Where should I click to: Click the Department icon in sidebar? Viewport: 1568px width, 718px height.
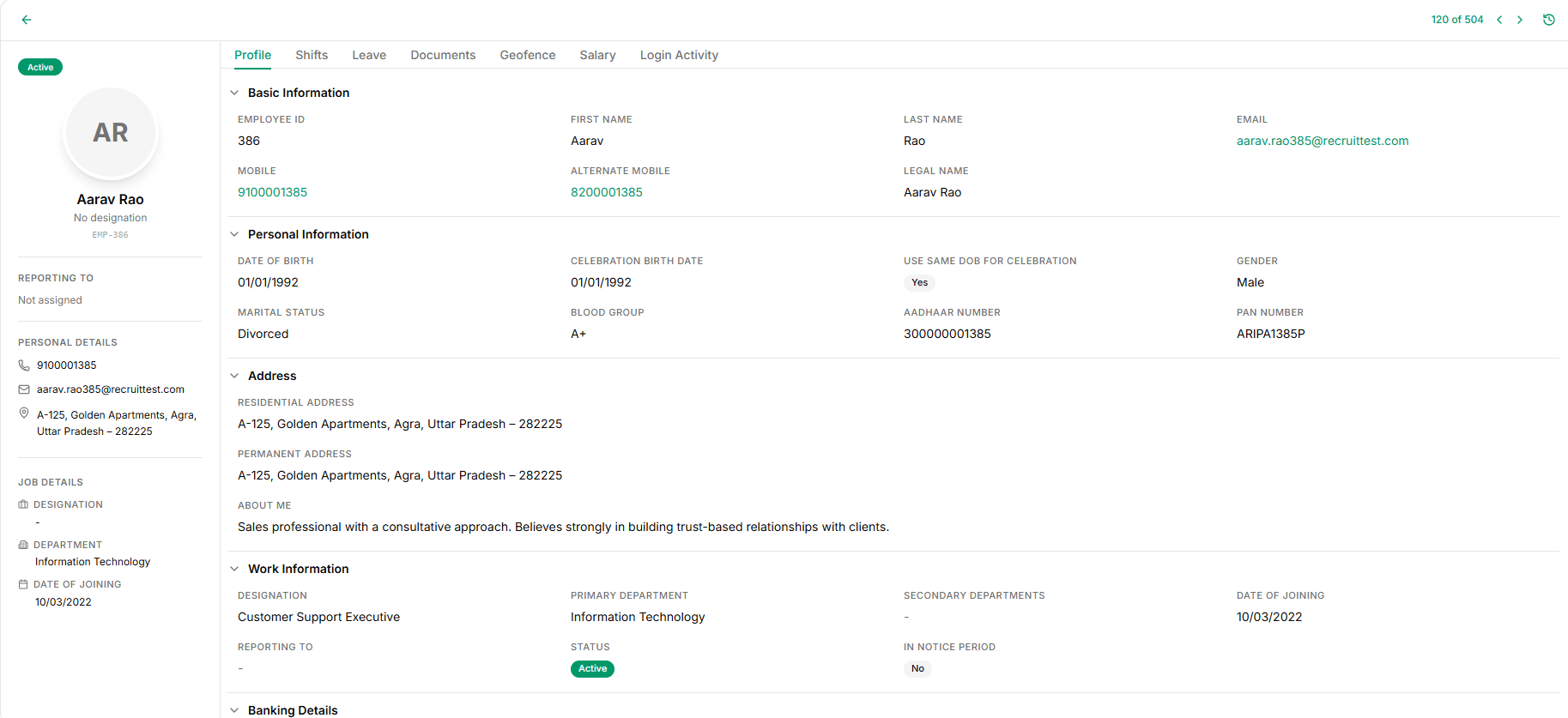pos(23,545)
